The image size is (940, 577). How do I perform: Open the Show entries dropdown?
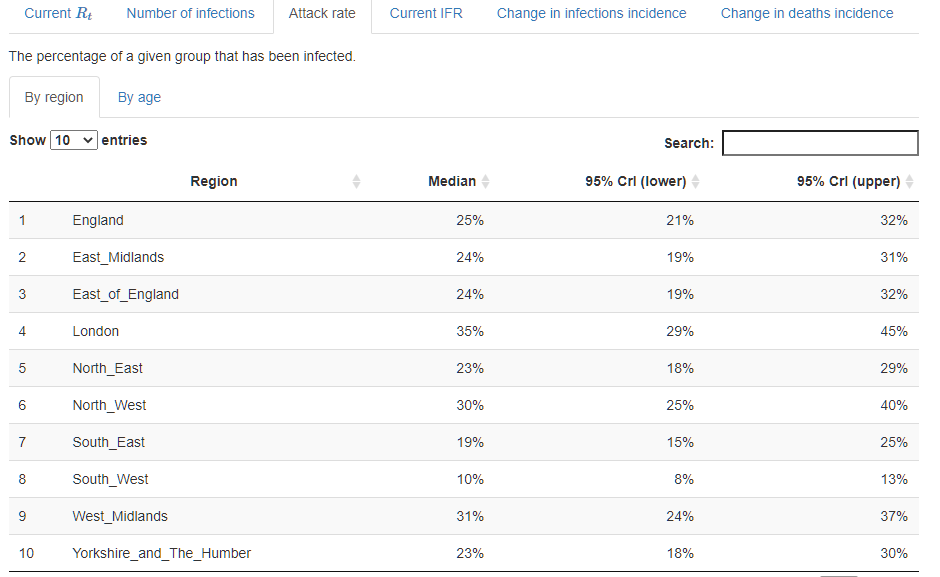(x=74, y=140)
